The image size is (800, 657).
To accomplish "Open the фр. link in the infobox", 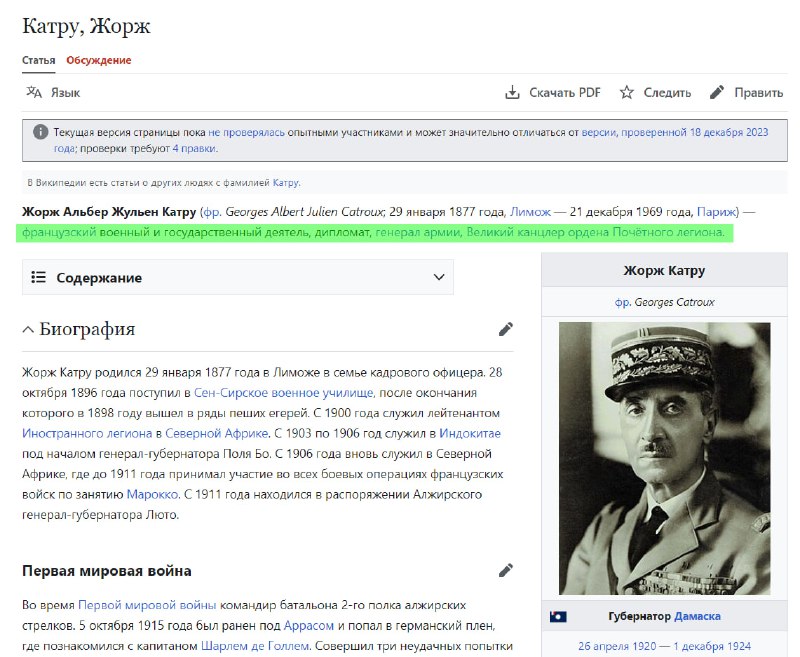I will point(622,302).
